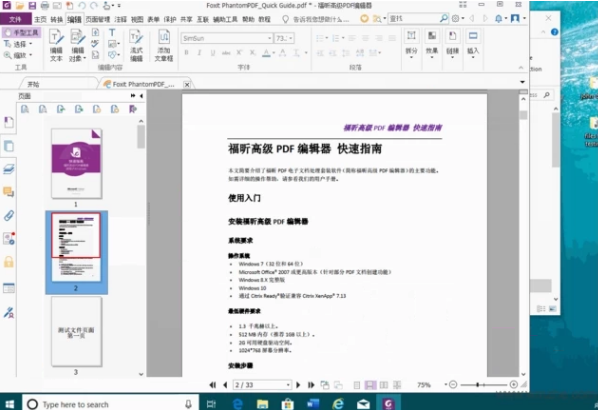The width and height of the screenshot is (598, 410).
Task: Open the File (文件) menu
Action: click(15, 19)
